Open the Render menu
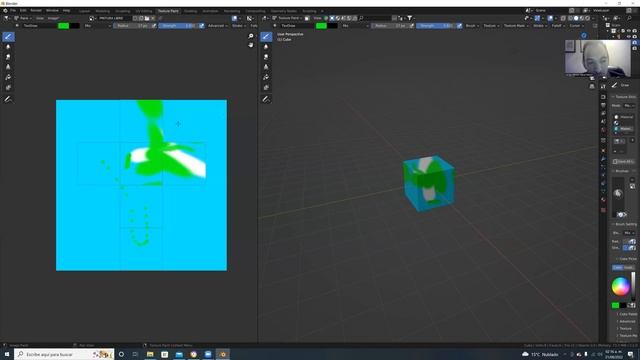The image size is (640, 360). pos(36,11)
